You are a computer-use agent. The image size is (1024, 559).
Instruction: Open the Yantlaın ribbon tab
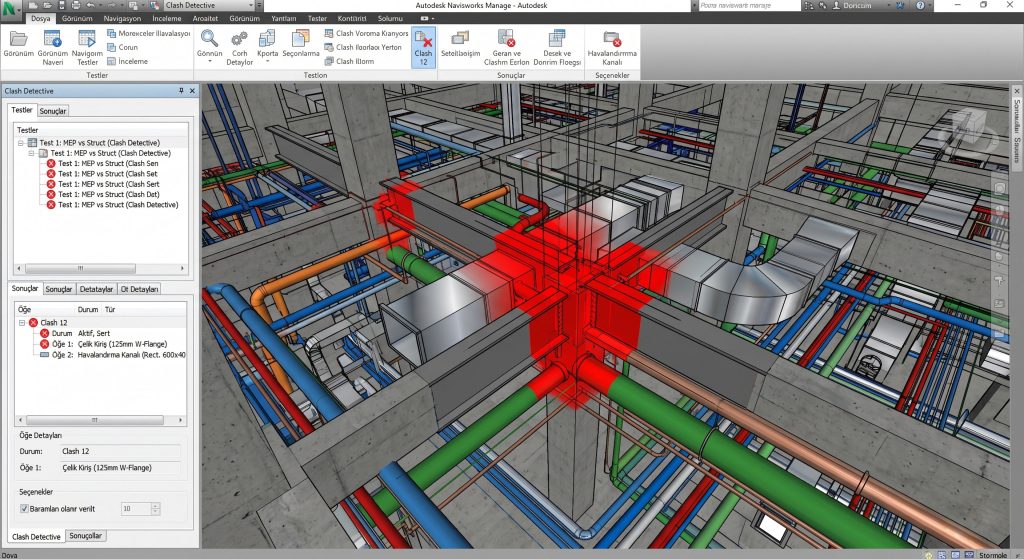(x=283, y=18)
